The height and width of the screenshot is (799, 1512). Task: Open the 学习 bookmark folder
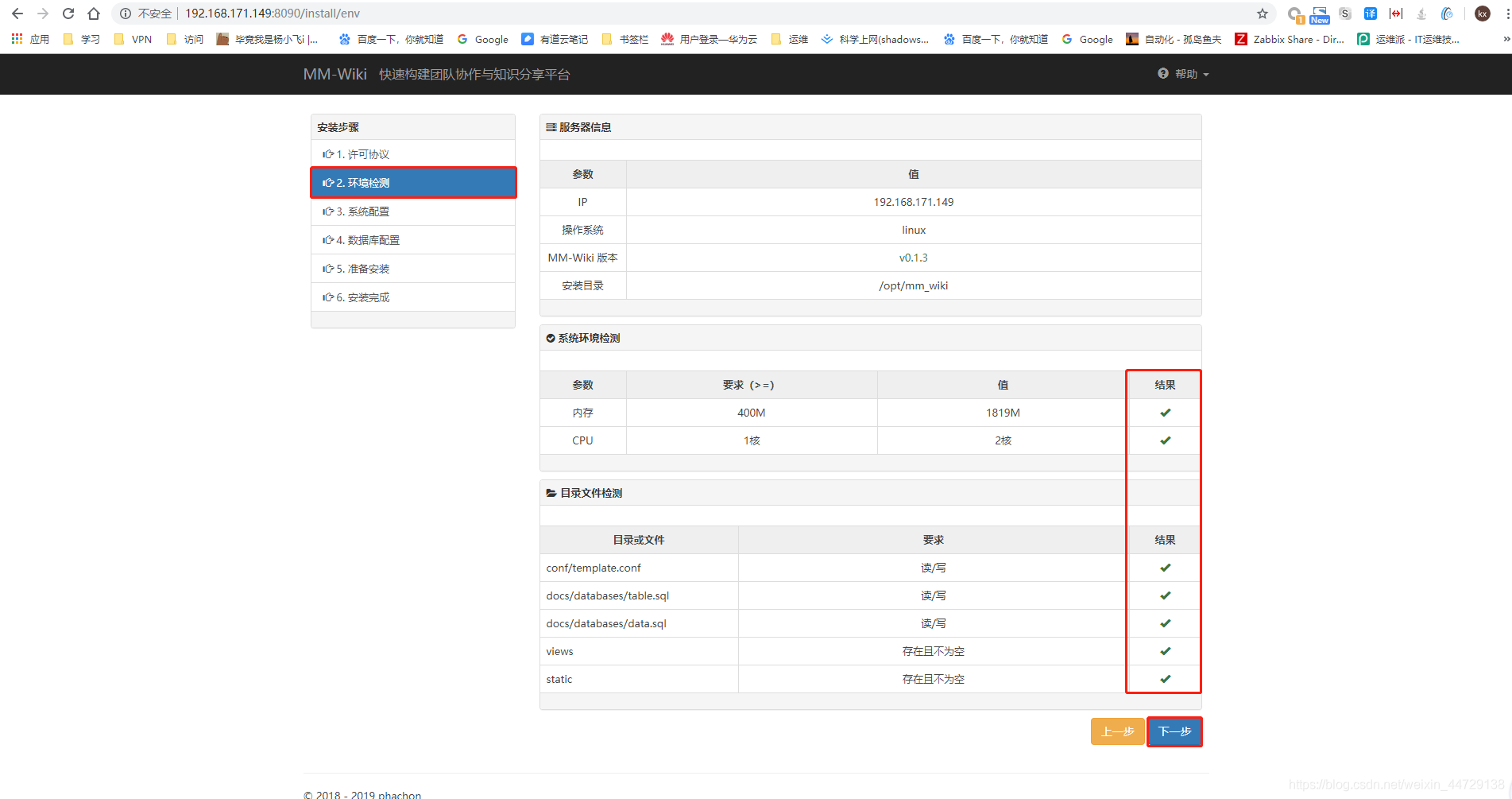(81, 39)
